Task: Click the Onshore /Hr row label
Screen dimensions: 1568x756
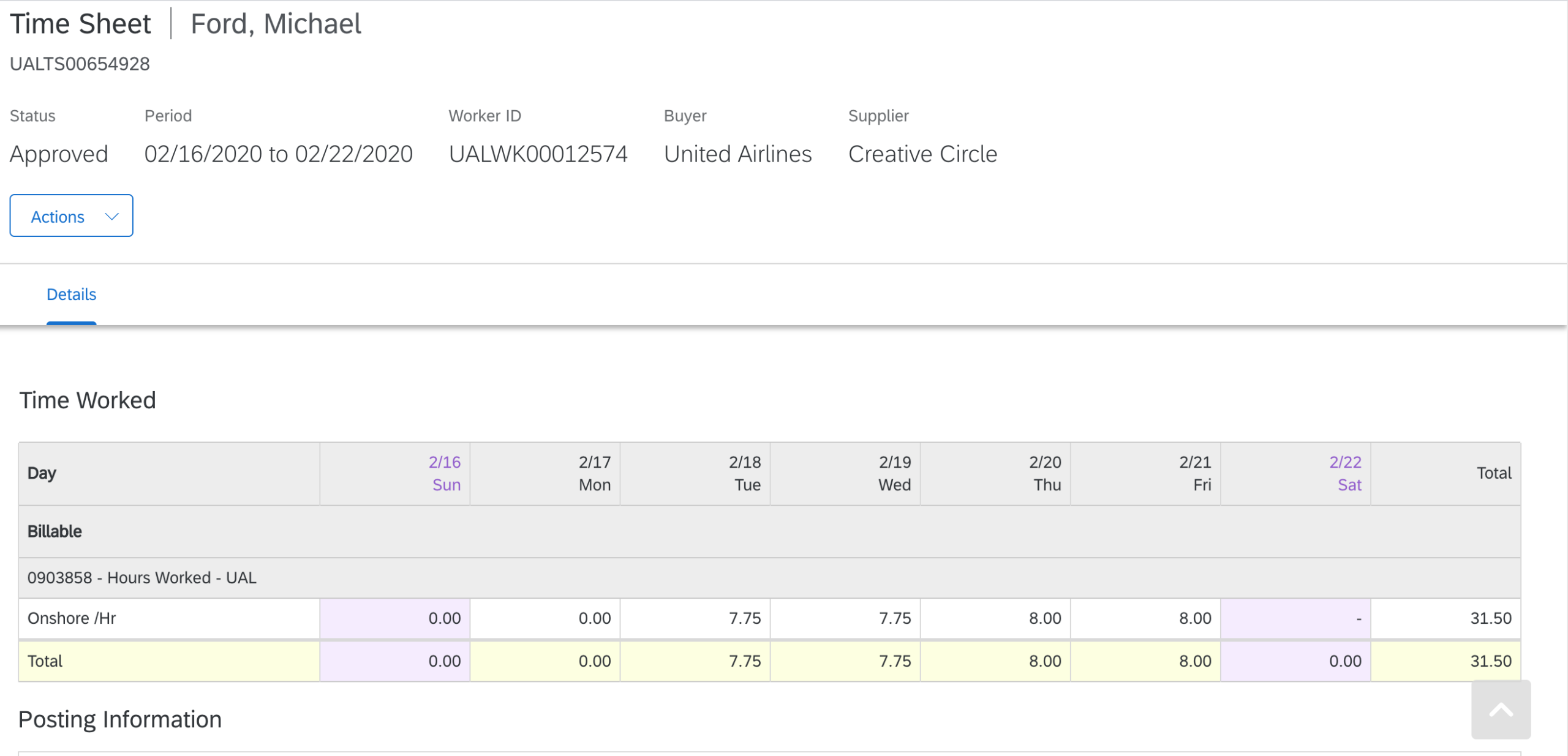Action: click(72, 618)
